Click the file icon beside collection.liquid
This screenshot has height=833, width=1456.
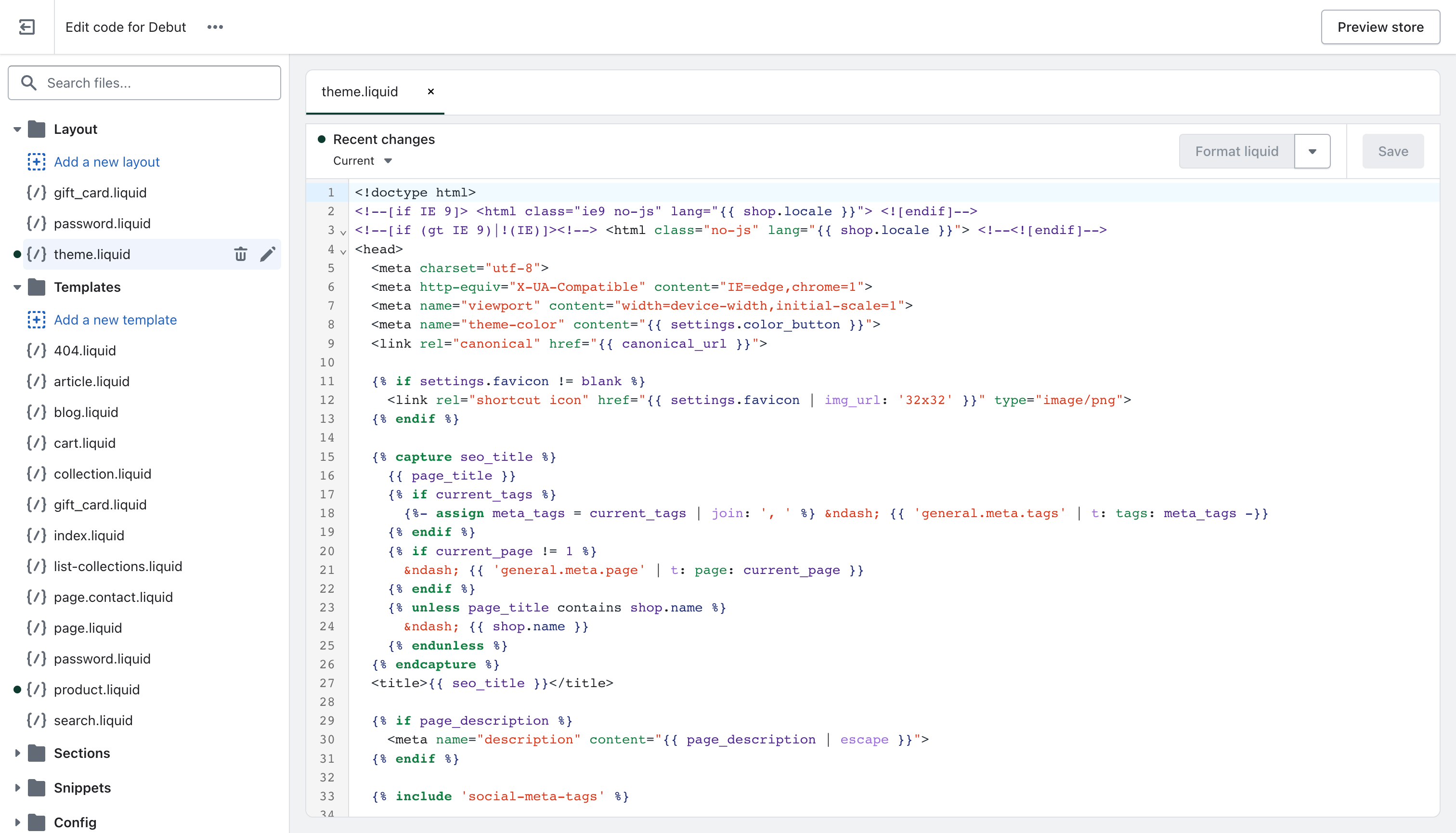(37, 474)
